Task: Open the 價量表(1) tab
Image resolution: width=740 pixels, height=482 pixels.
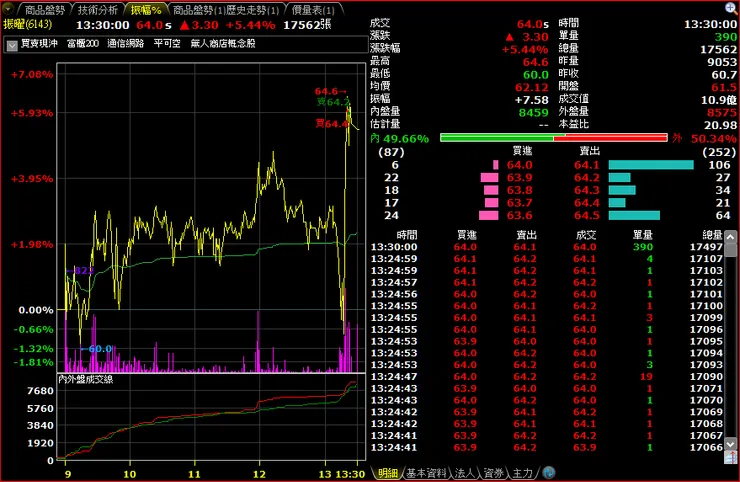Action: (x=313, y=10)
